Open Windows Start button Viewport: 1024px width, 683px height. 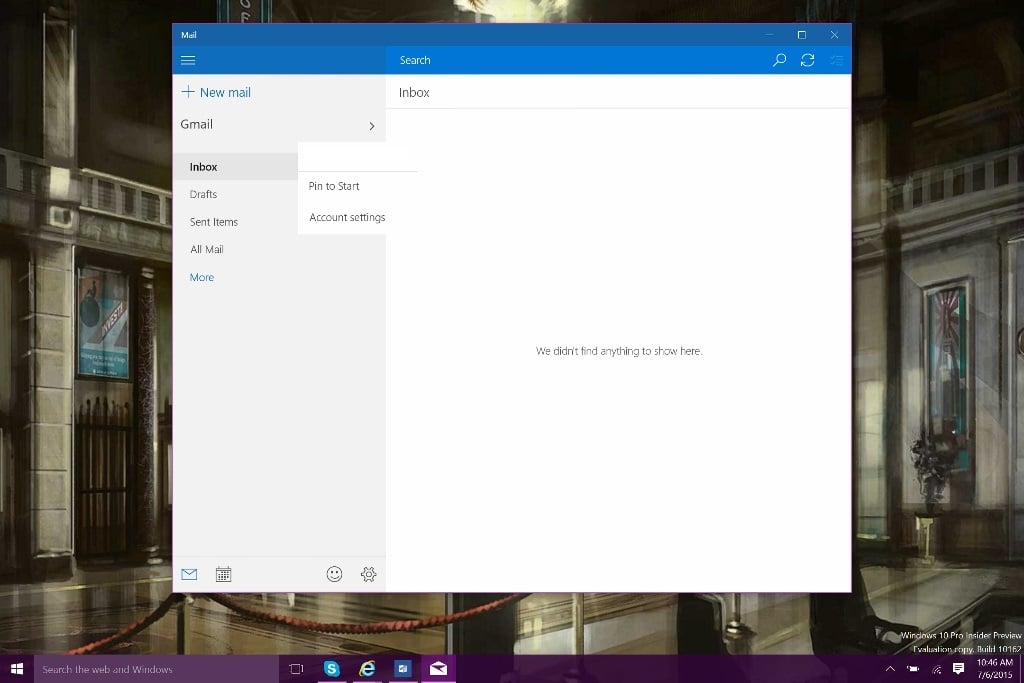(17, 669)
